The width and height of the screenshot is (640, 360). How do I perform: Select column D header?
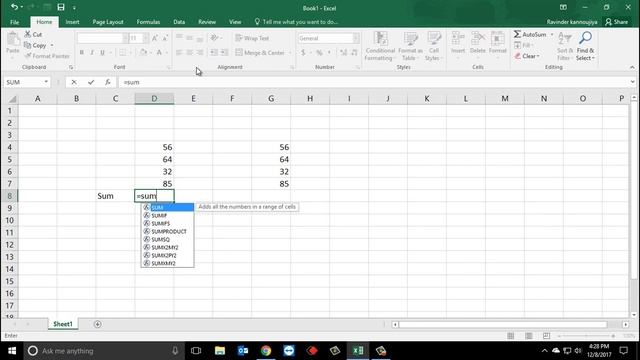(x=154, y=98)
